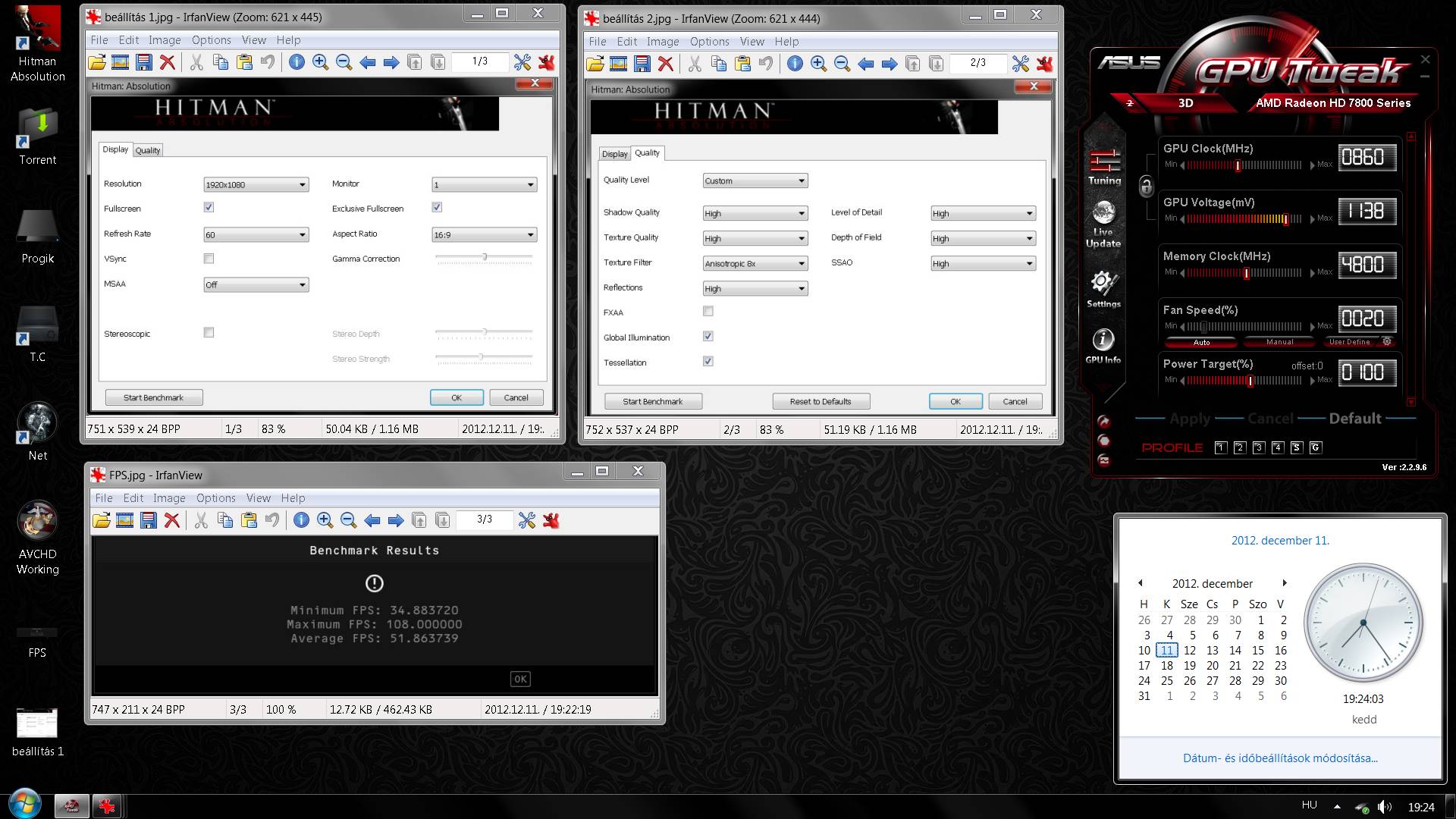Click IrfanView cat icon in beállítás 2.jpg toolbar

(x=1044, y=64)
